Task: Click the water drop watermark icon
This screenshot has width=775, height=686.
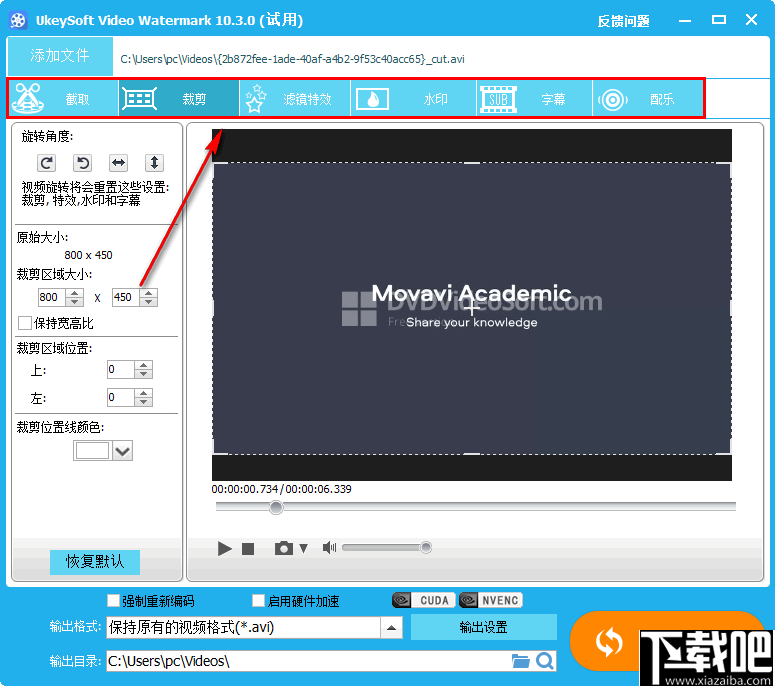Action: click(x=372, y=99)
